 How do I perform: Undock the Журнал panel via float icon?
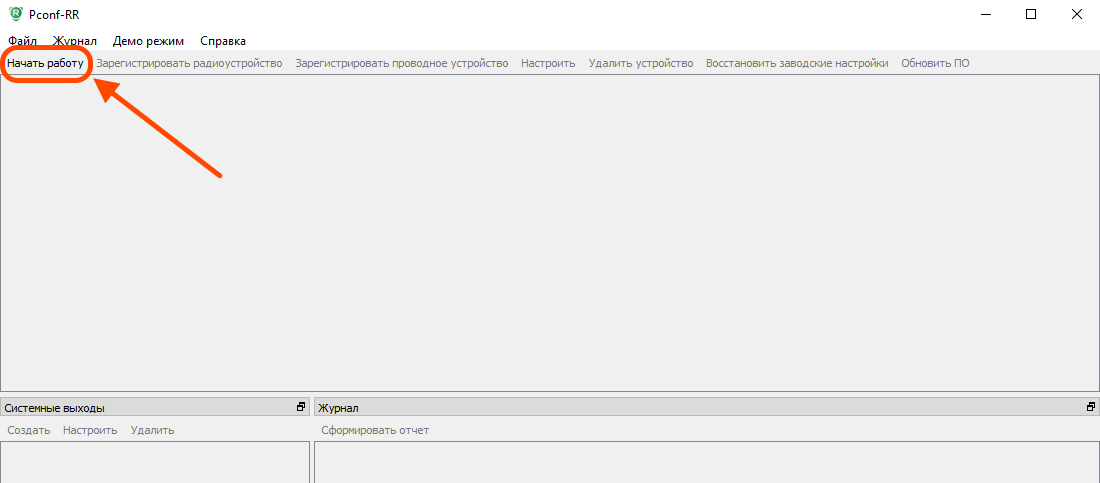[x=1091, y=407]
